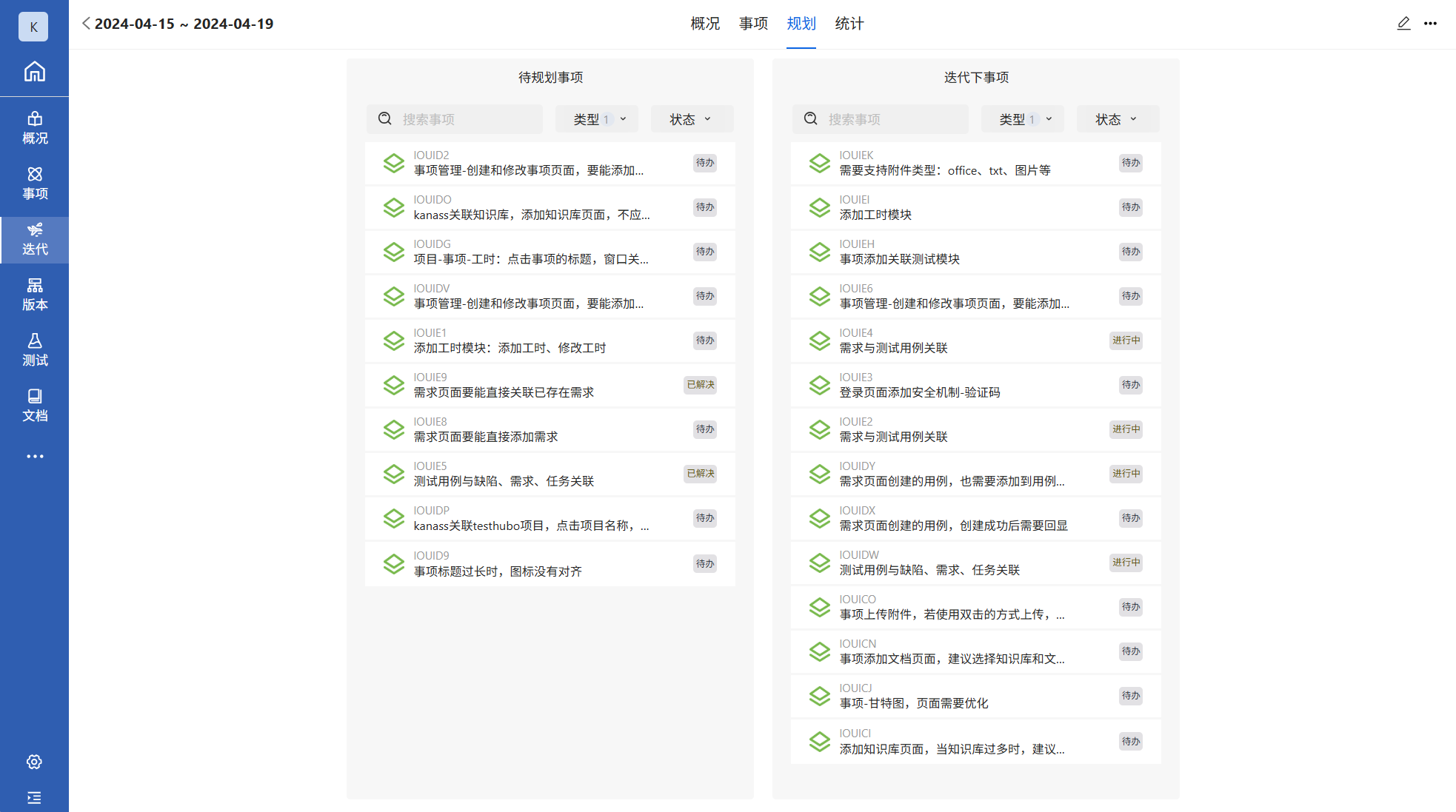Open the home icon in sidebar
Screen dimensions: 1456x812
pos(34,72)
